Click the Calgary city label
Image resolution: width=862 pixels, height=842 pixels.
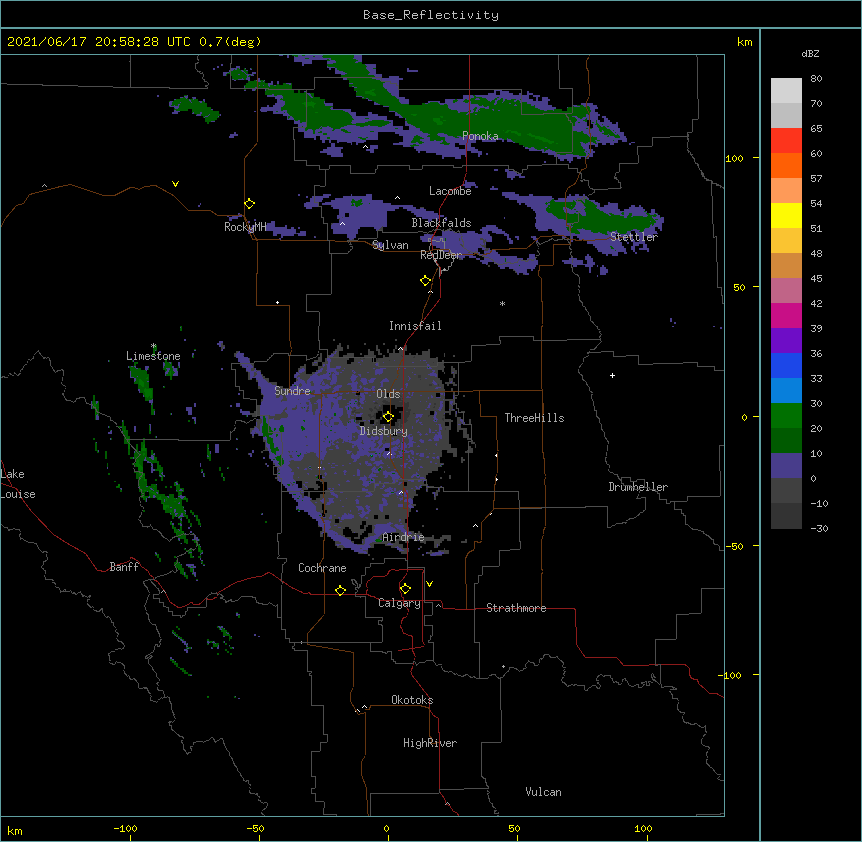(399, 603)
